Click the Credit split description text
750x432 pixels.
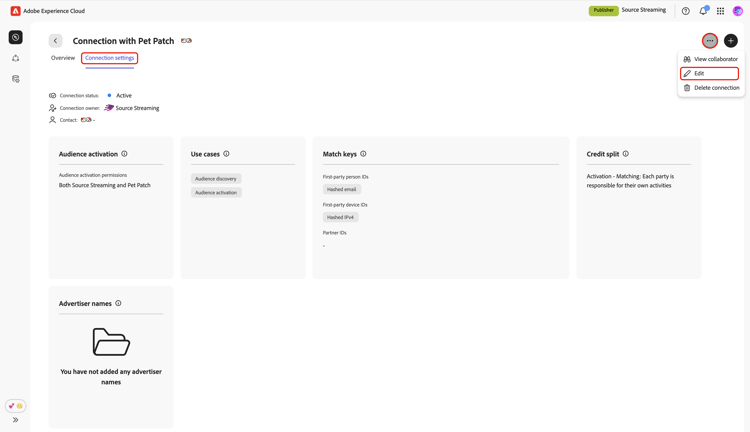click(630, 181)
